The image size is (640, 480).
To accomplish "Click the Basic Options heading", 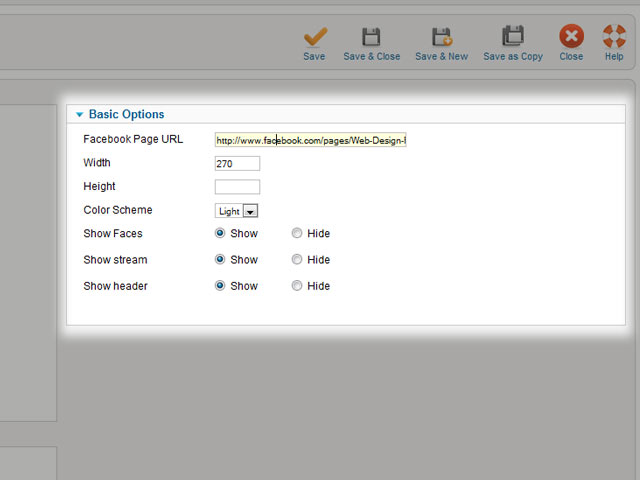I will click(127, 114).
